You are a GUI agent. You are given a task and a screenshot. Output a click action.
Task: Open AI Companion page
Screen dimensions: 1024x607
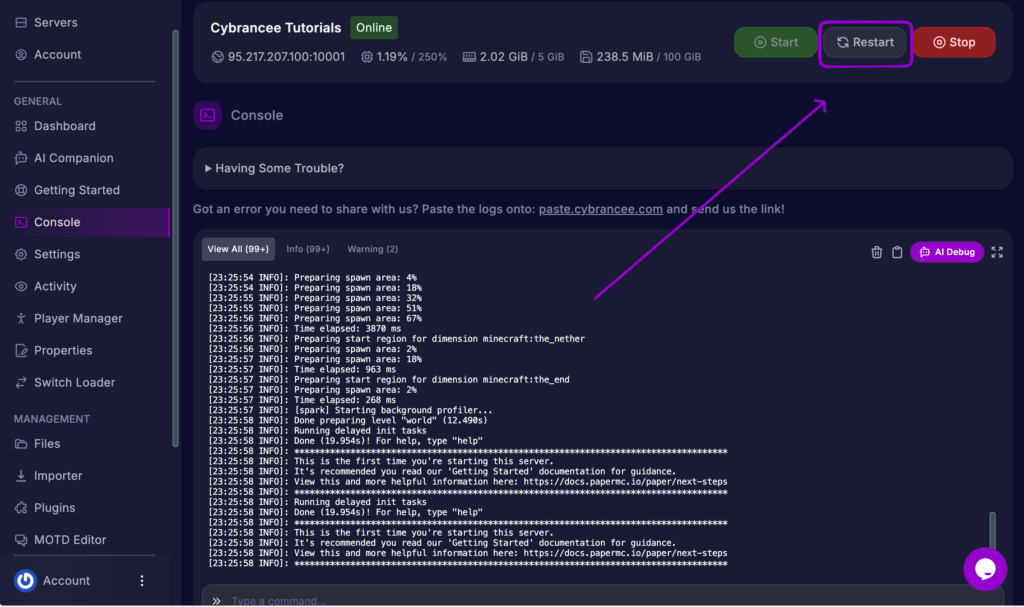pos(73,157)
